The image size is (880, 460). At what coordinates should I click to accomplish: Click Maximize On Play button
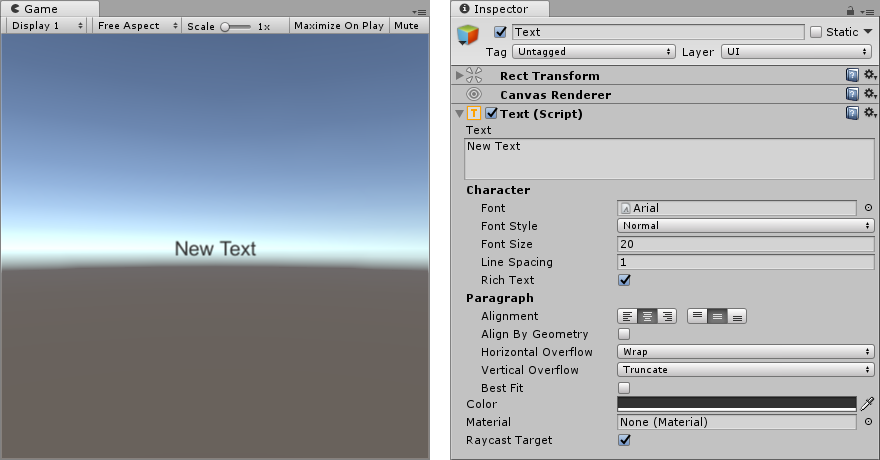pyautogui.click(x=338, y=26)
